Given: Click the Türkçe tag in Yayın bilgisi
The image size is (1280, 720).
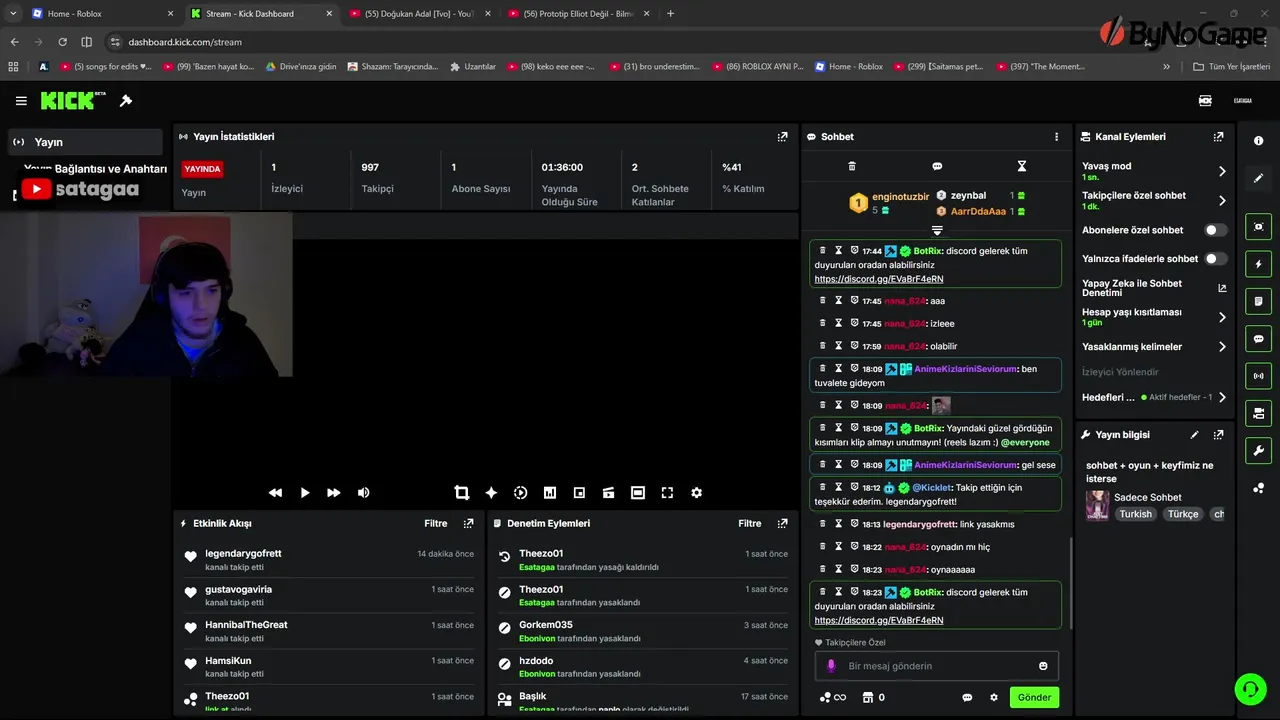Looking at the screenshot, I should pyautogui.click(x=1183, y=514).
